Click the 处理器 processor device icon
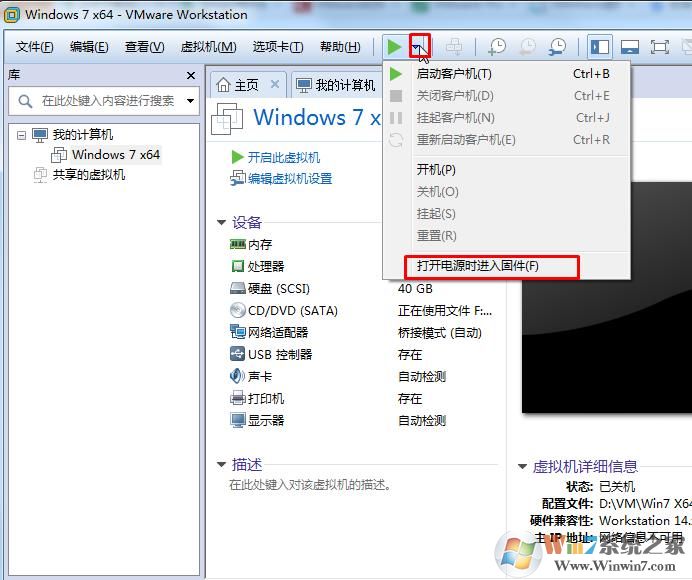The height and width of the screenshot is (580, 692). point(237,266)
